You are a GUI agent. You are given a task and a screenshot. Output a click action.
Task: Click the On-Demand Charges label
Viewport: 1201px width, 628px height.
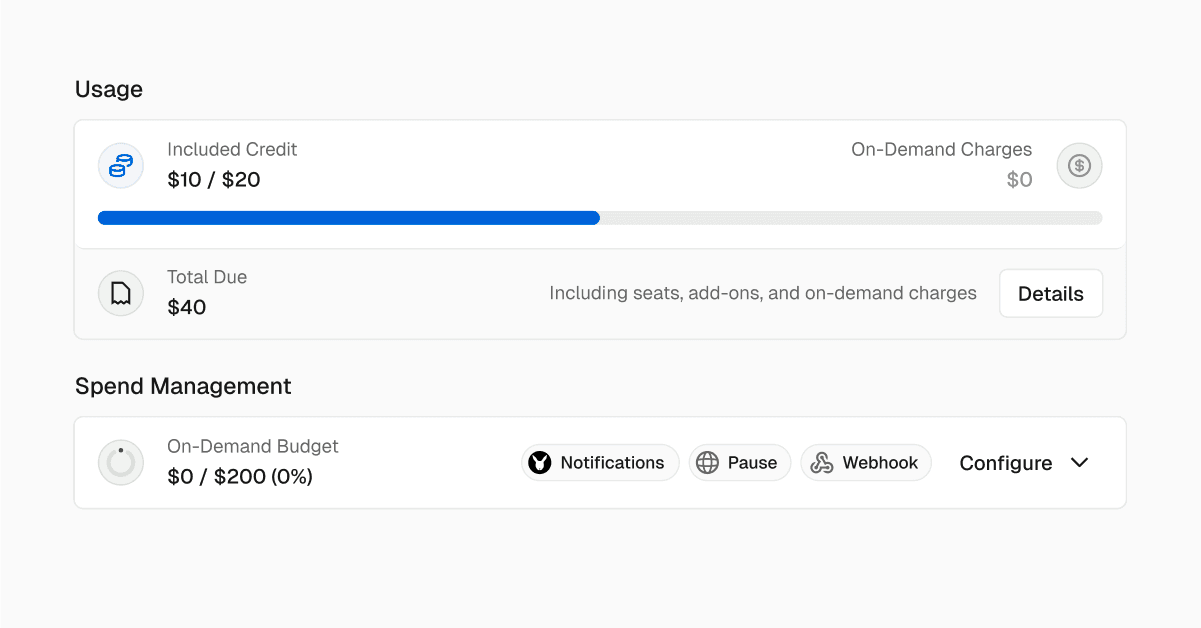(x=941, y=150)
